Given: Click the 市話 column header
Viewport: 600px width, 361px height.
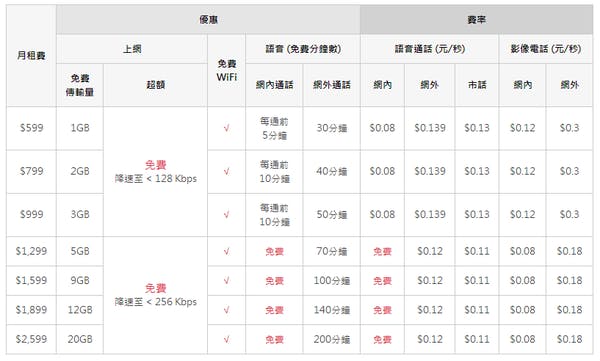Looking at the screenshot, I should point(477,85).
